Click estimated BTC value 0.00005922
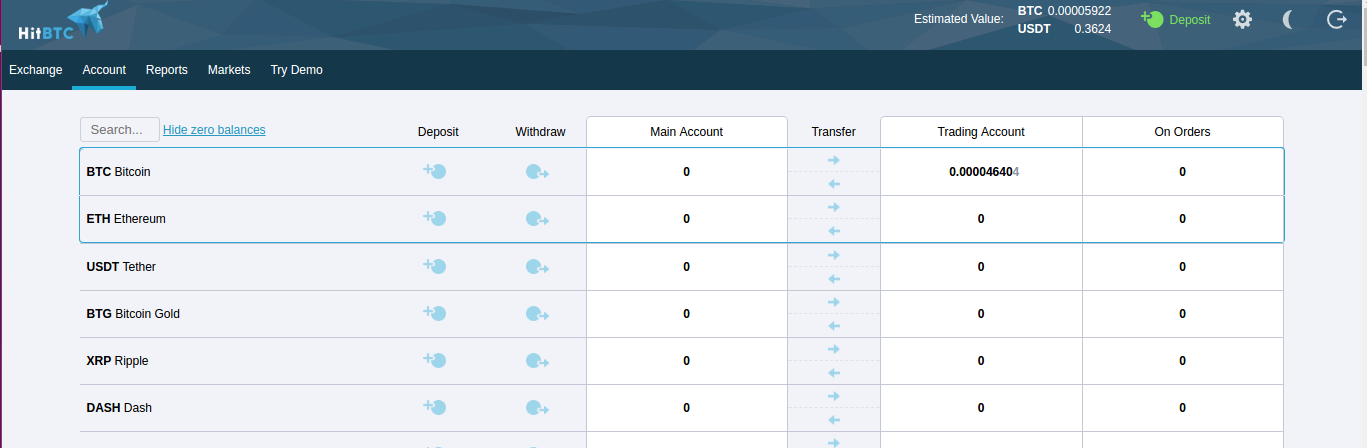Image resolution: width=1367 pixels, height=448 pixels. 1079,10
